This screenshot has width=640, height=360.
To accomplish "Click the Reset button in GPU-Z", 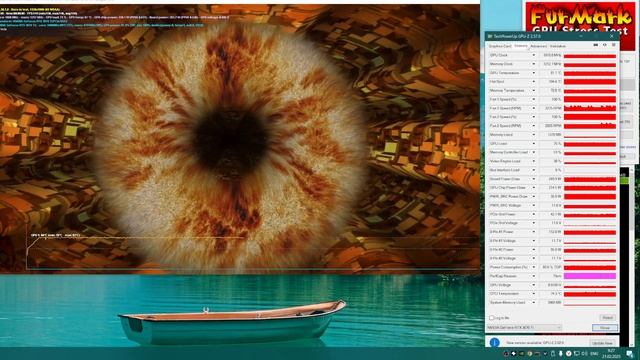I will pyautogui.click(x=607, y=318).
